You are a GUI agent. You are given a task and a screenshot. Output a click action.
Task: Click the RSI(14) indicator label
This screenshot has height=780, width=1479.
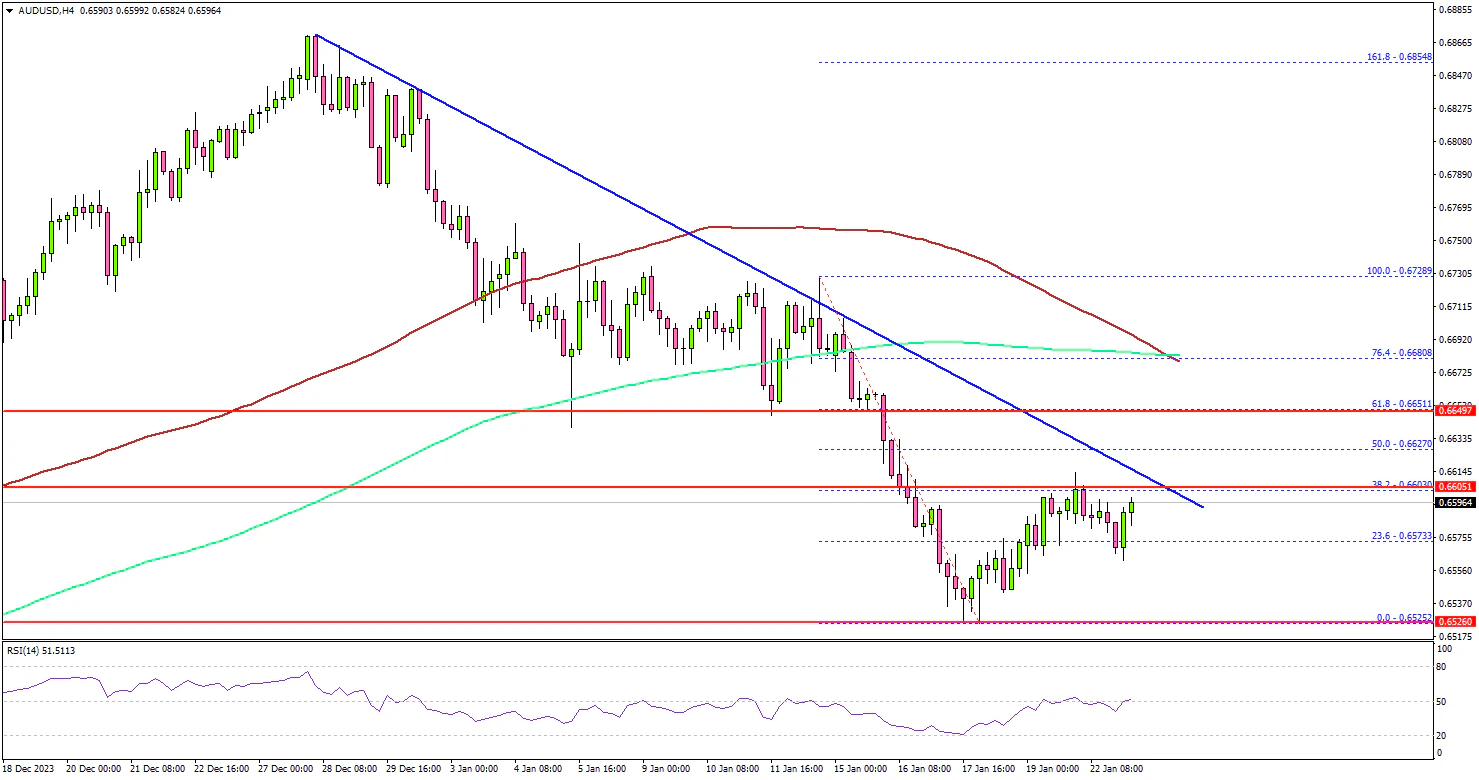[39, 651]
